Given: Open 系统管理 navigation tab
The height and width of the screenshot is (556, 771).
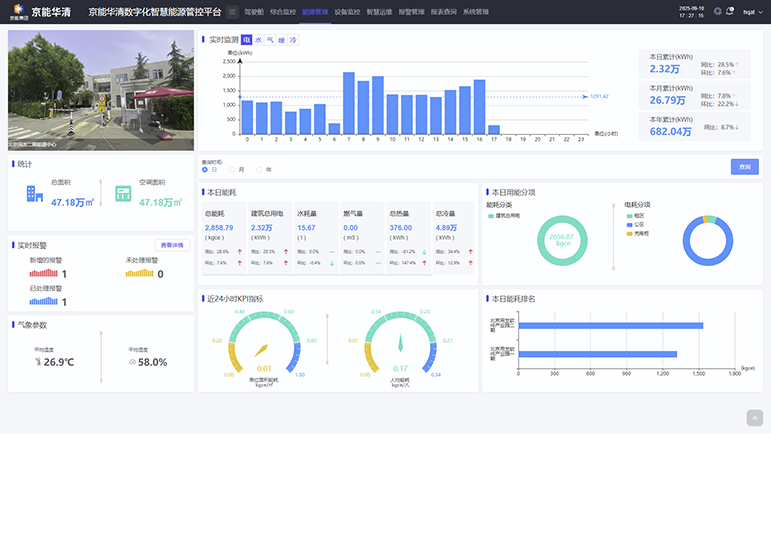Looking at the screenshot, I should pos(475,12).
